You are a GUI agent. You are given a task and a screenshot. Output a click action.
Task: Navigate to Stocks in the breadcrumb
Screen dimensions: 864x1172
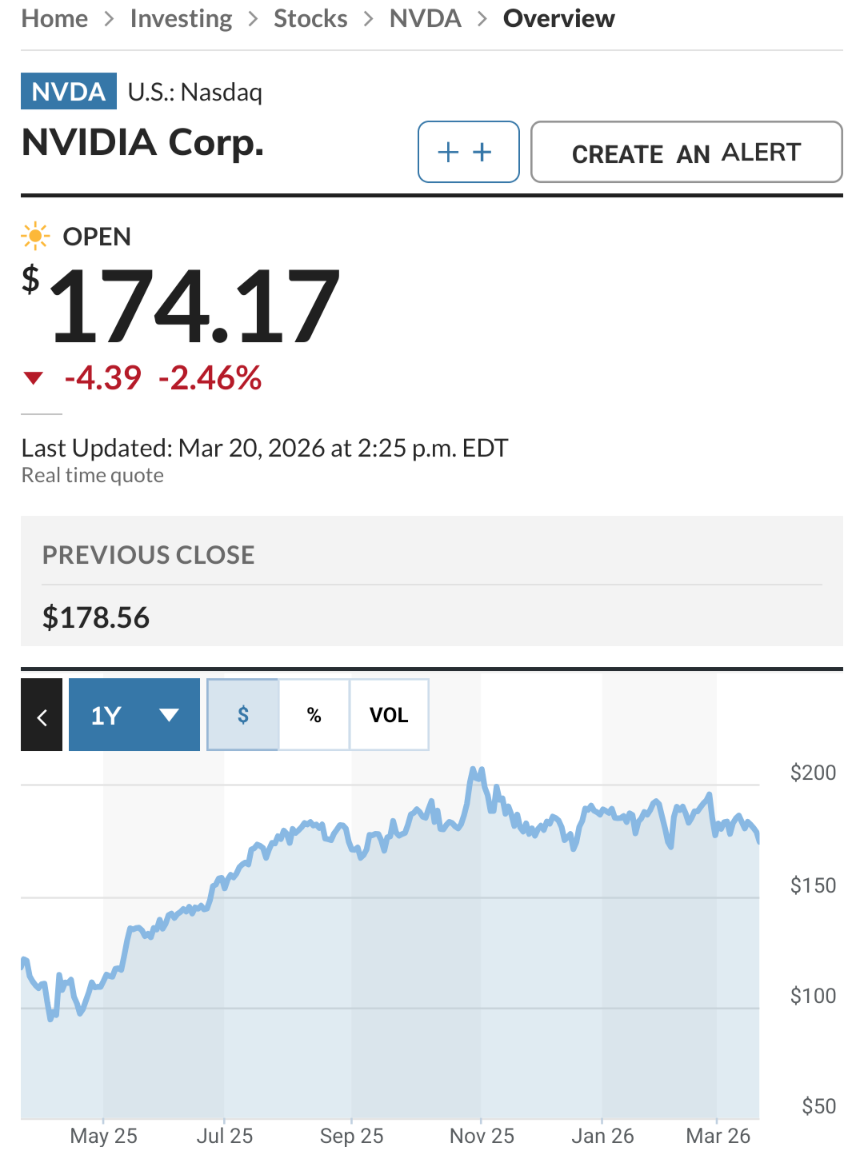pos(311,19)
